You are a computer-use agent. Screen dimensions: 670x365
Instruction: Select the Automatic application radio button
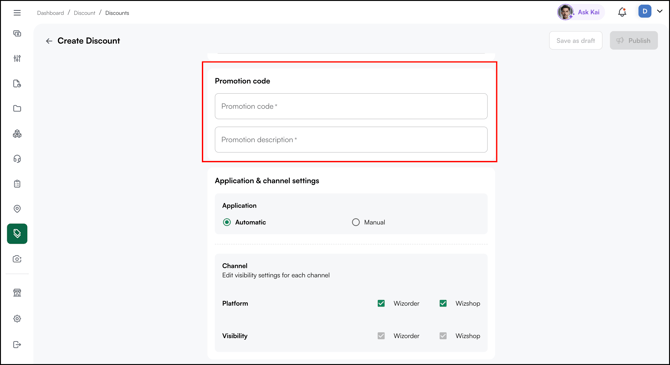227,222
